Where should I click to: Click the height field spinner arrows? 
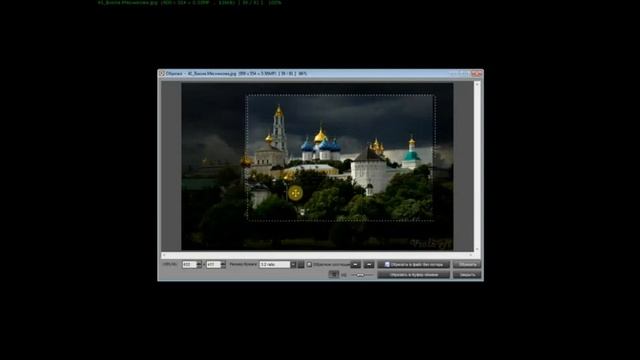(x=223, y=264)
